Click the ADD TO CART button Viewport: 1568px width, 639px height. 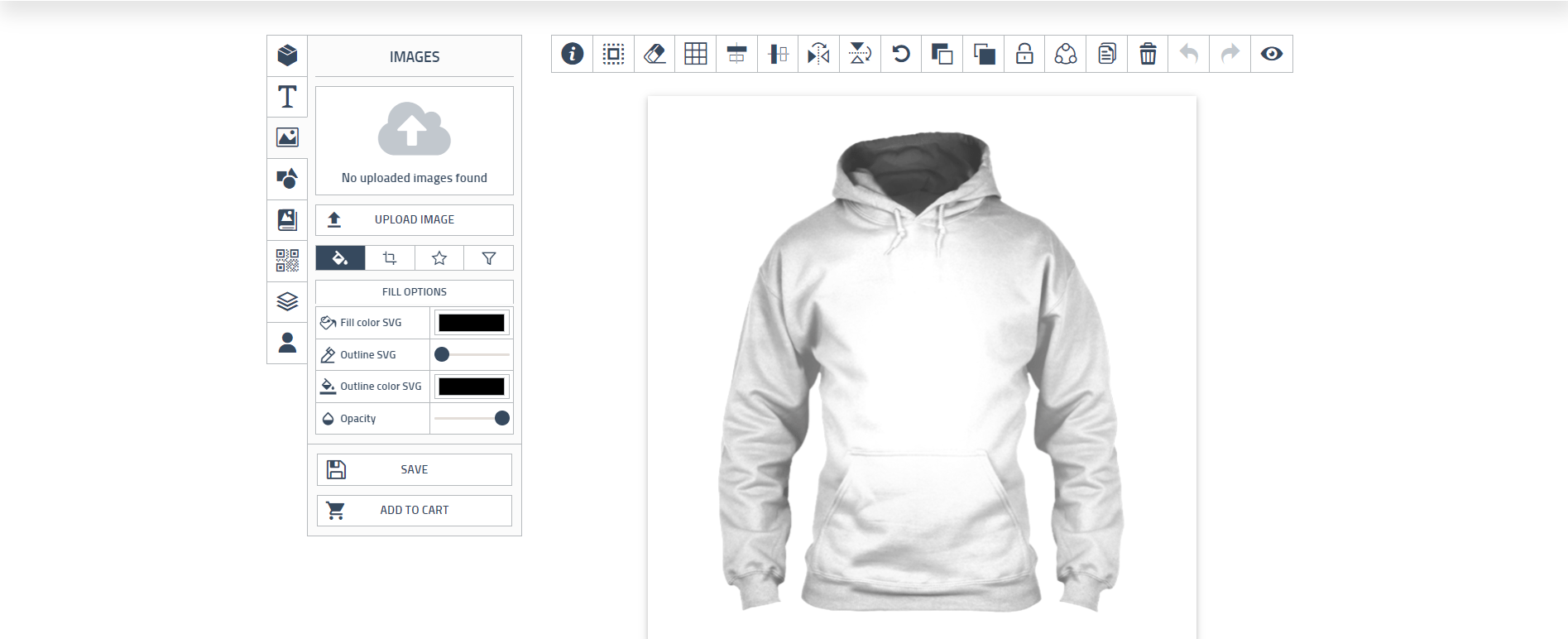pos(415,510)
